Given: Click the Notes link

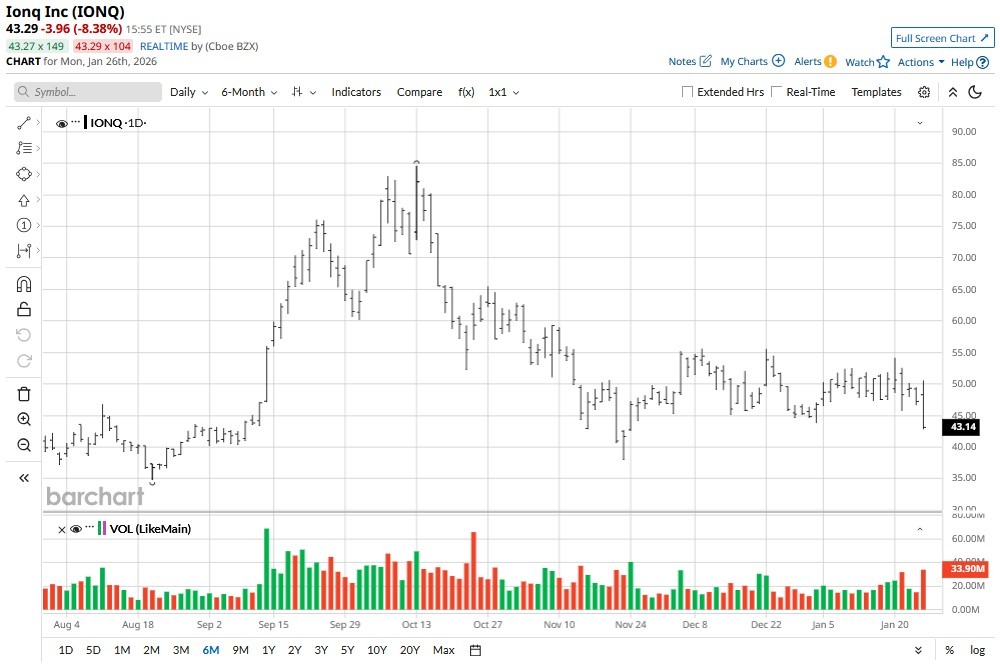Looking at the screenshot, I should point(682,61).
